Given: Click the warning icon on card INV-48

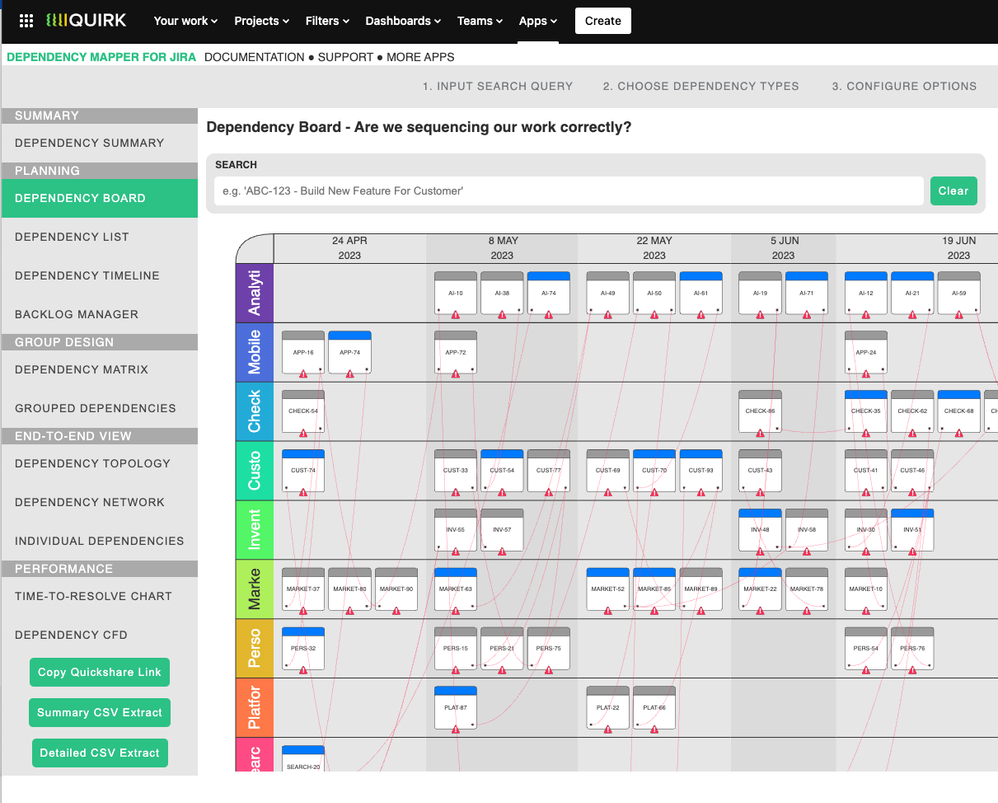Looking at the screenshot, I should pos(760,550).
